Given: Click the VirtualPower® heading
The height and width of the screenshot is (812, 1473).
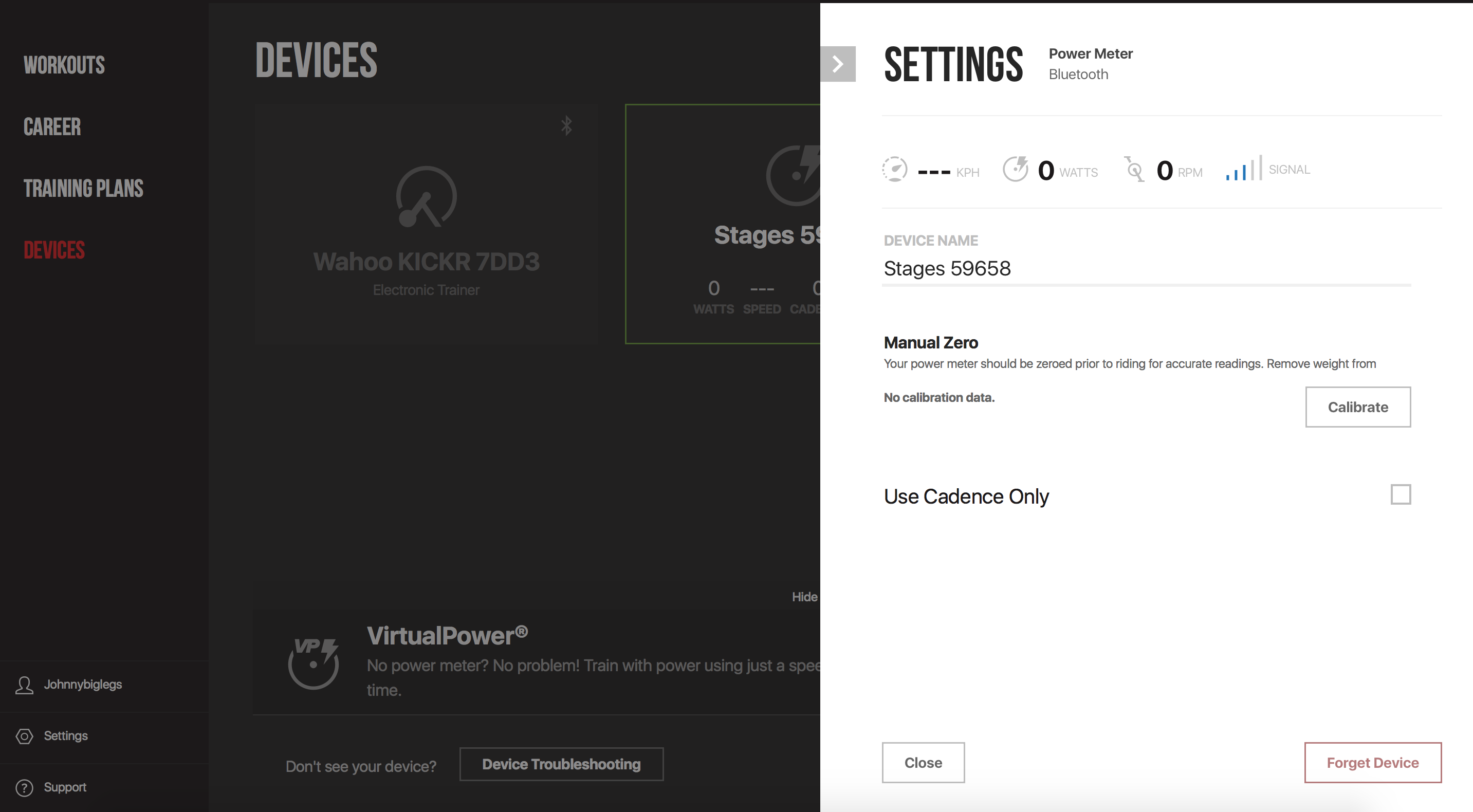Looking at the screenshot, I should [x=447, y=636].
